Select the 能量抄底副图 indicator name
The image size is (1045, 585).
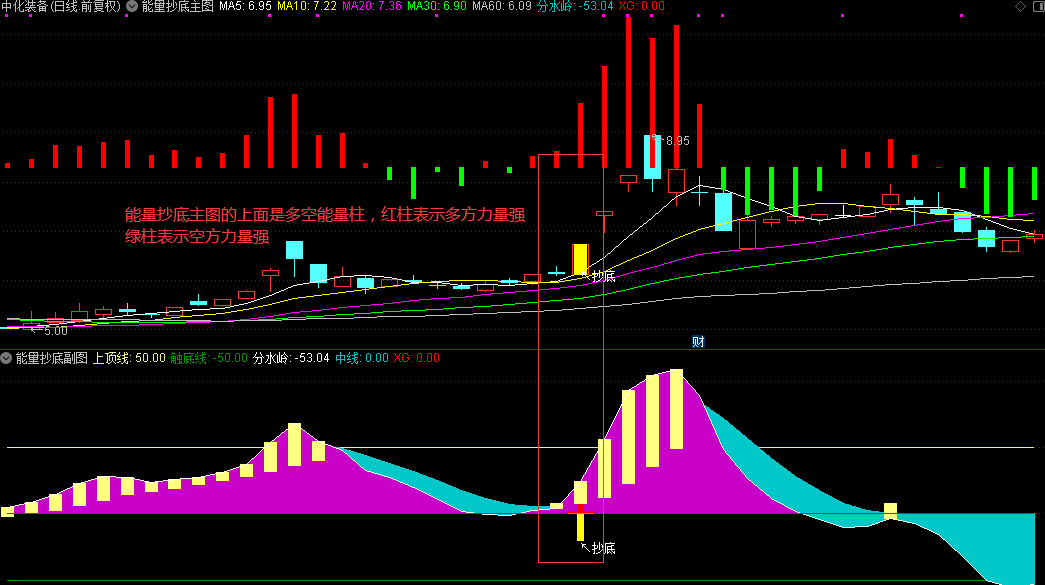tap(51, 358)
